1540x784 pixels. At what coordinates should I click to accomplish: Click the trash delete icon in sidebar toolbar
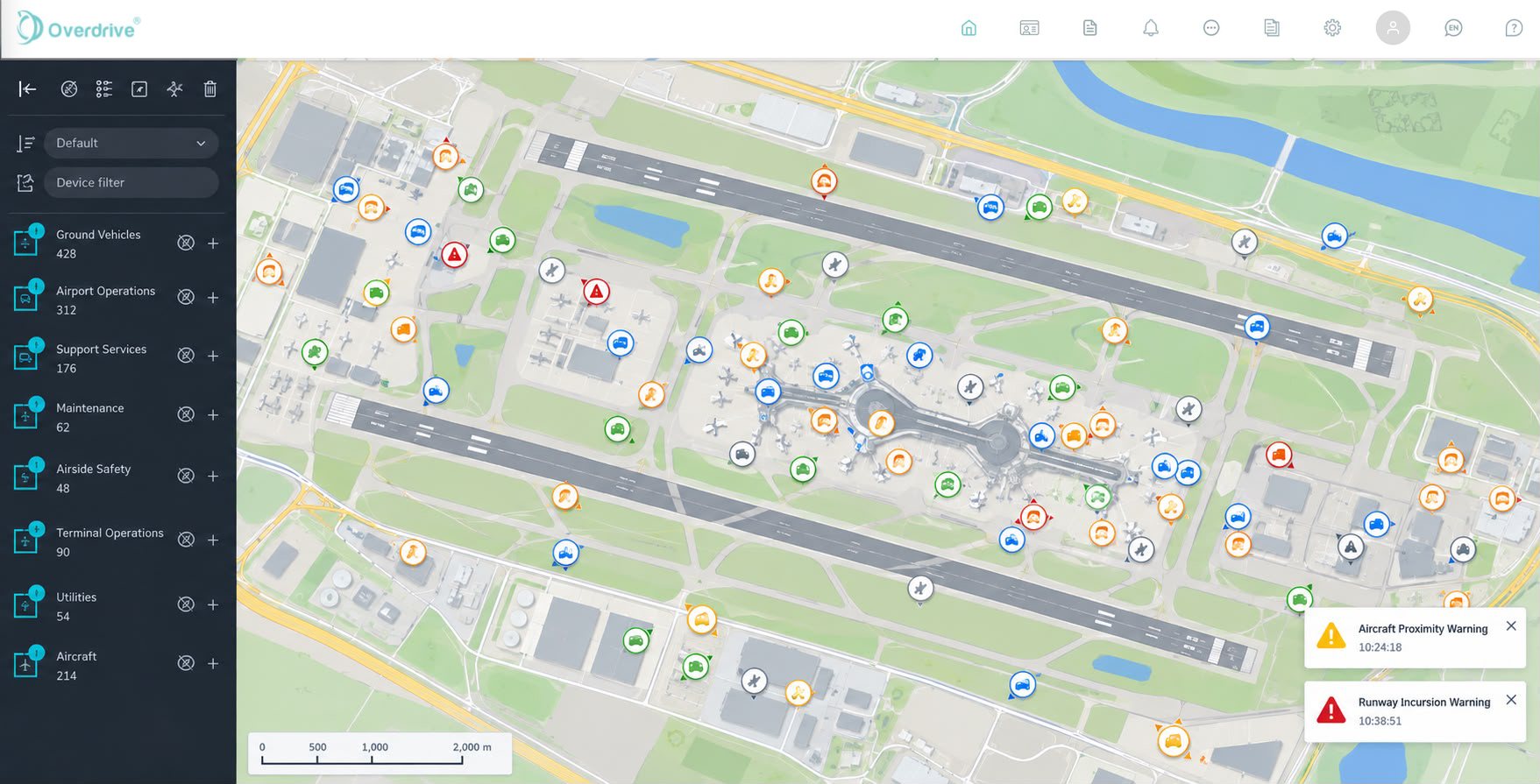coord(210,88)
